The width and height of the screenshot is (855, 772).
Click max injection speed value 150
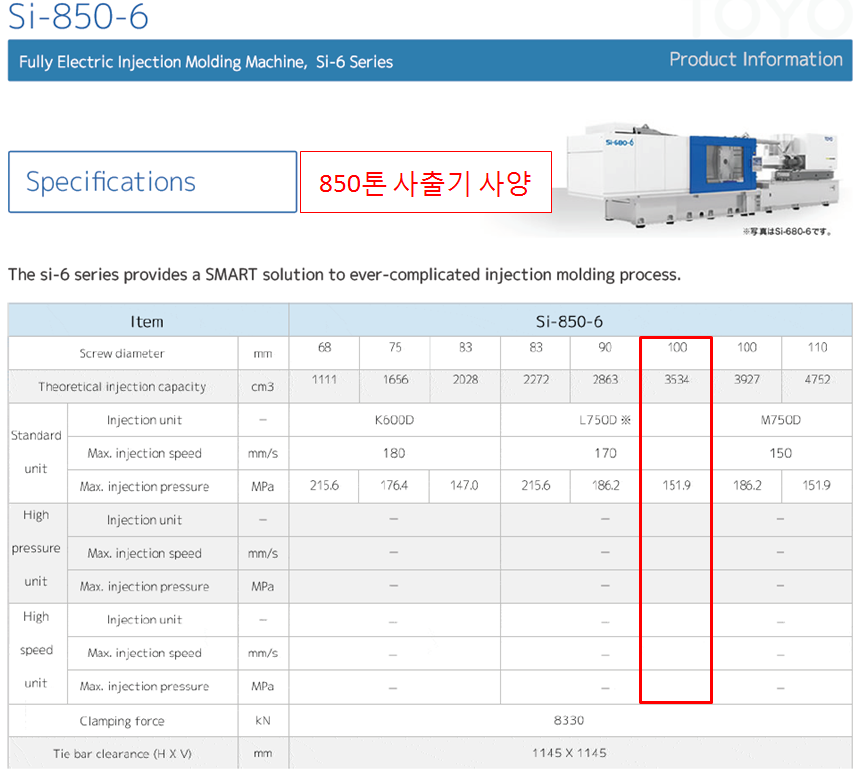tap(780, 453)
